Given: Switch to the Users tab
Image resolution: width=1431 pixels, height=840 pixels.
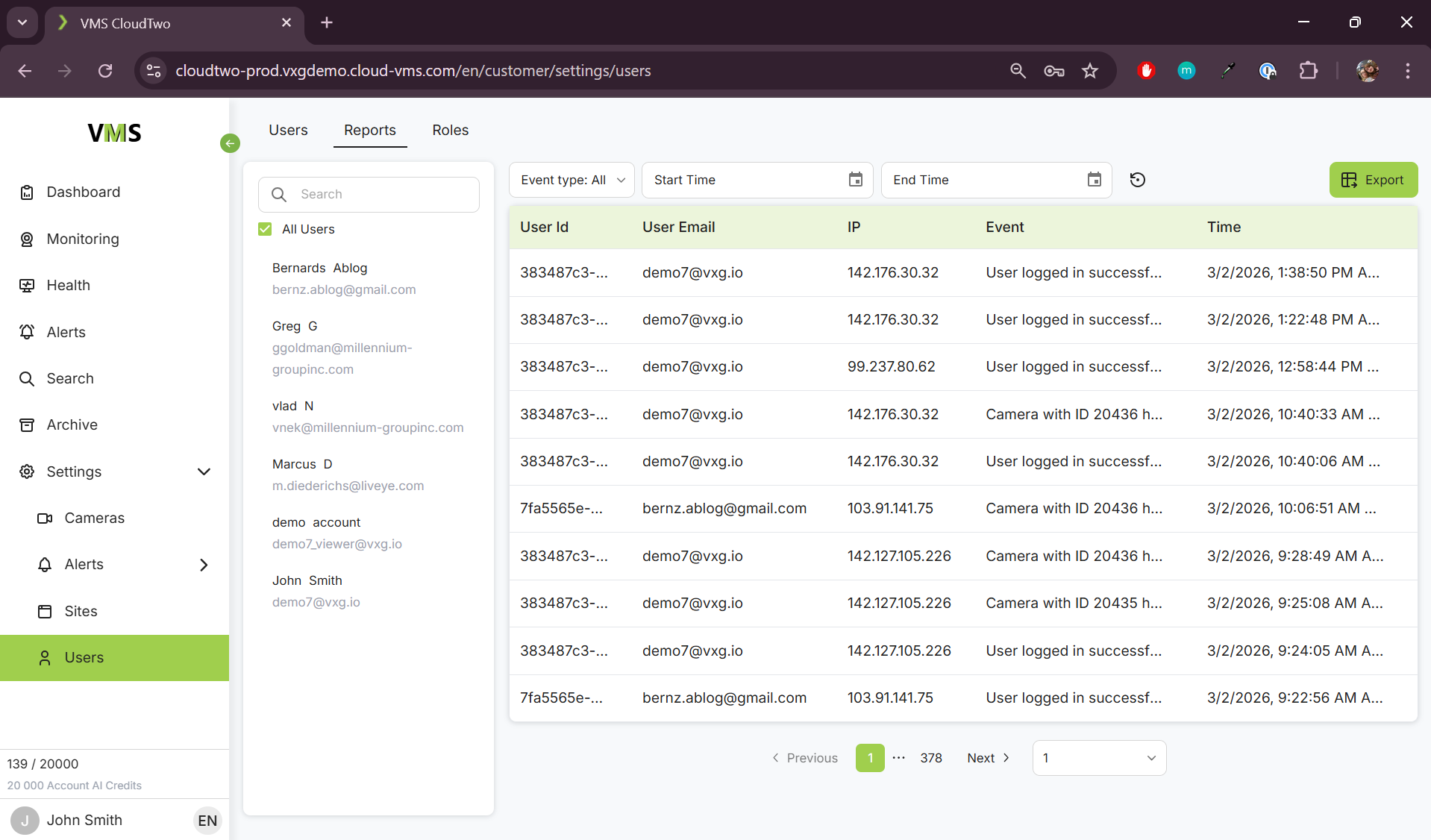Looking at the screenshot, I should 288,131.
